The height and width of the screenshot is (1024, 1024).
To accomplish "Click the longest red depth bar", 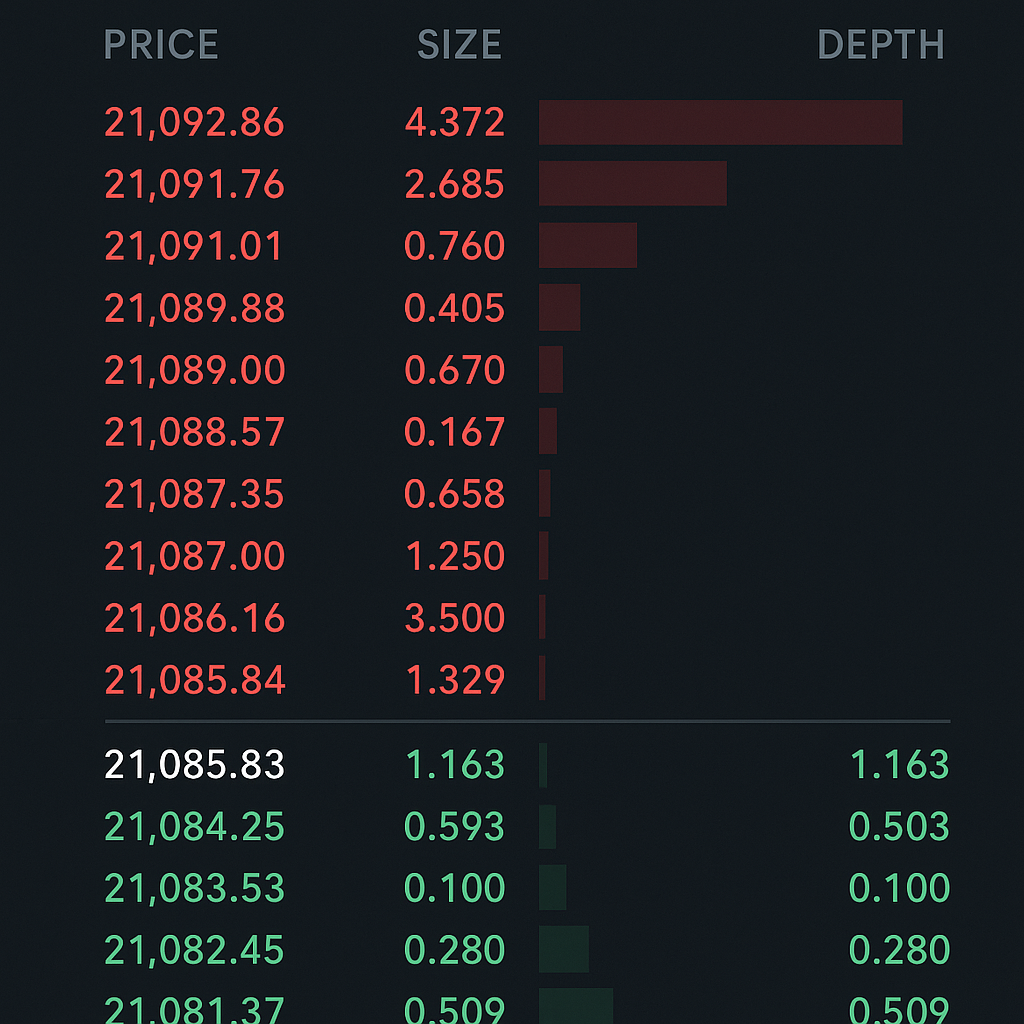I will click(x=720, y=122).
